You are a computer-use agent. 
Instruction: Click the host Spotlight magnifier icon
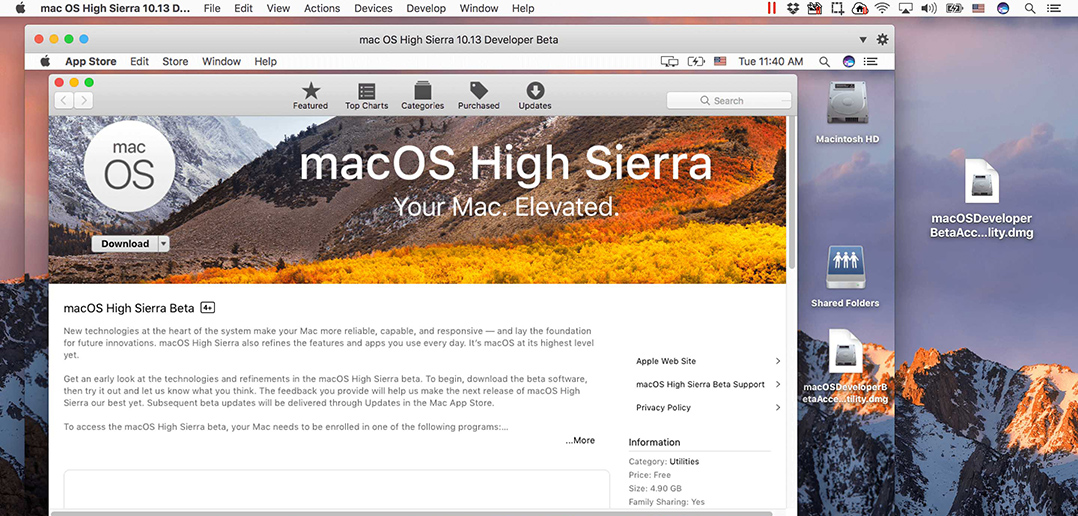(1029, 8)
